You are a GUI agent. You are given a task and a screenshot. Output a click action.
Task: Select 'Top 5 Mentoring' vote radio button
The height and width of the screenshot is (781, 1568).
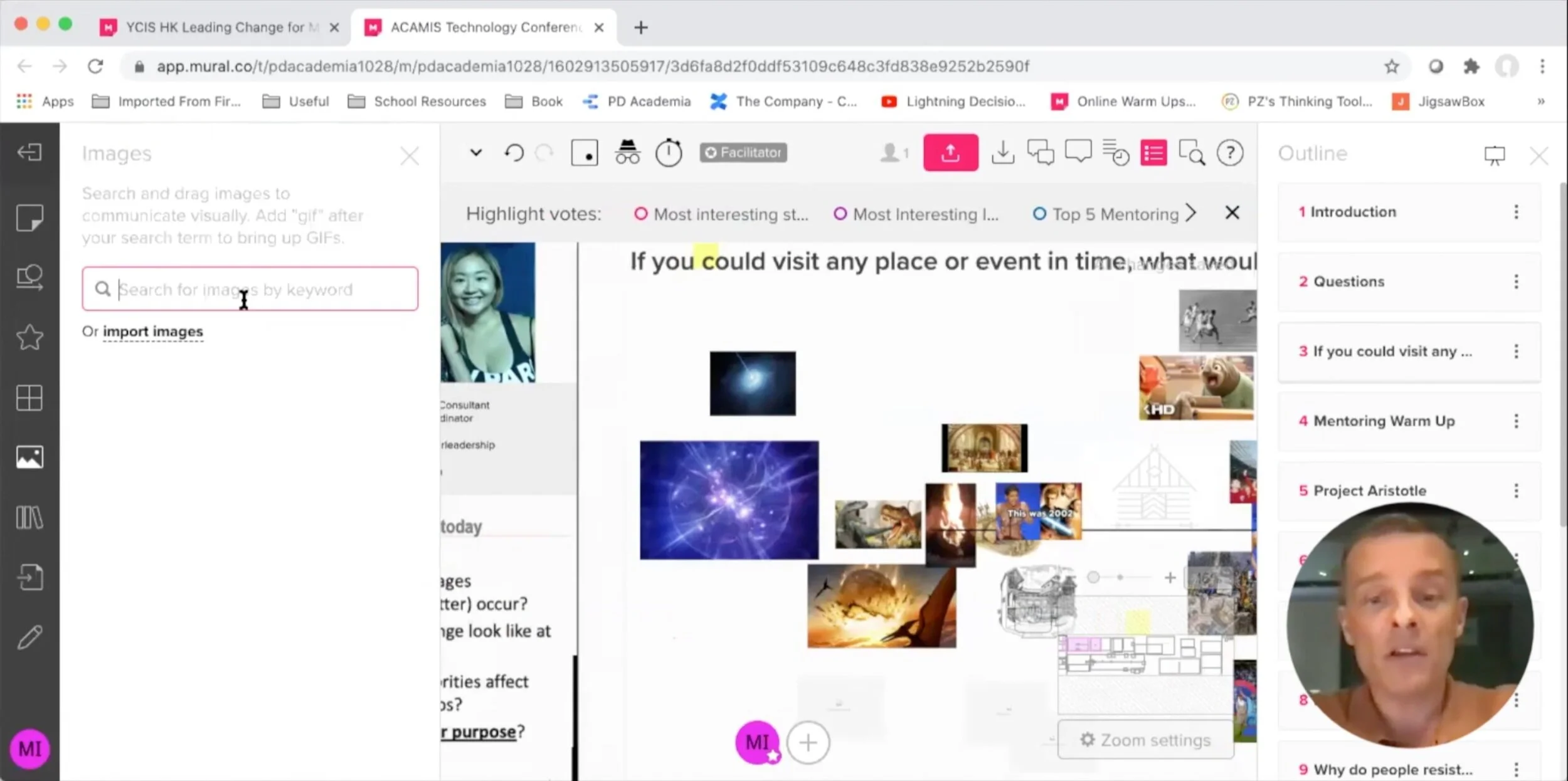pos(1039,214)
